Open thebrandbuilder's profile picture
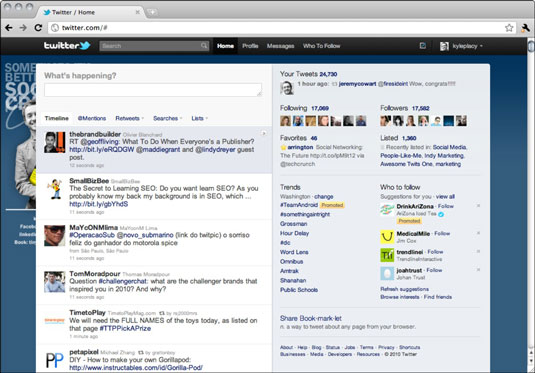 point(55,142)
